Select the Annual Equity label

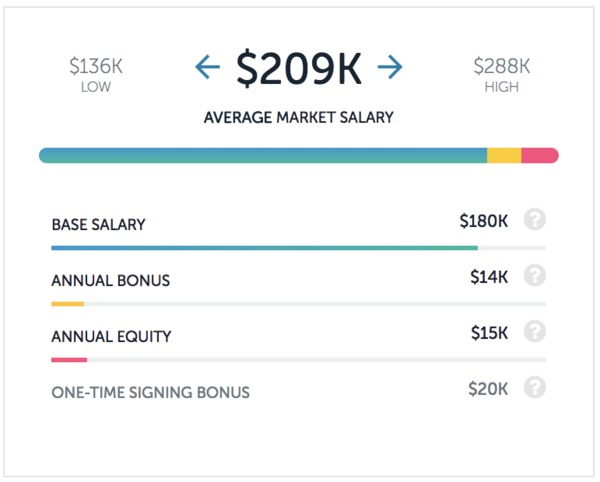pos(111,336)
